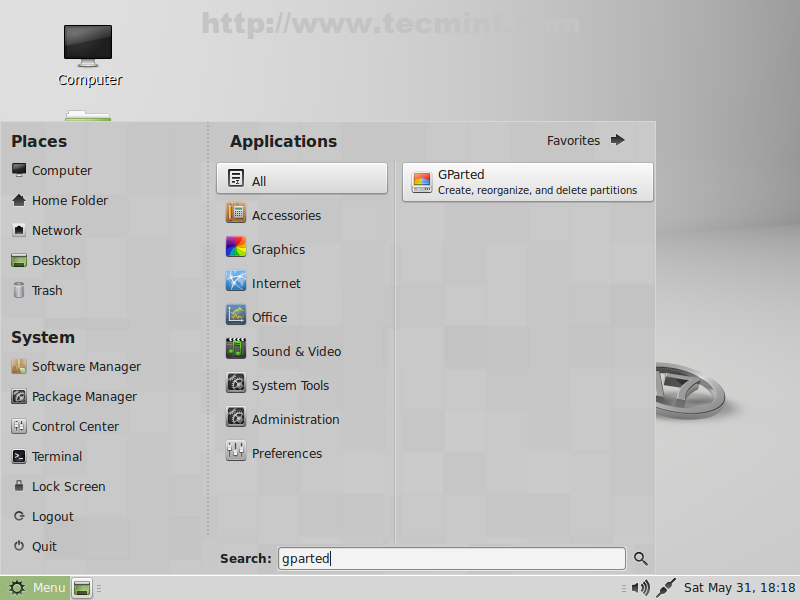Open the Computer desktop icon

click(x=89, y=56)
